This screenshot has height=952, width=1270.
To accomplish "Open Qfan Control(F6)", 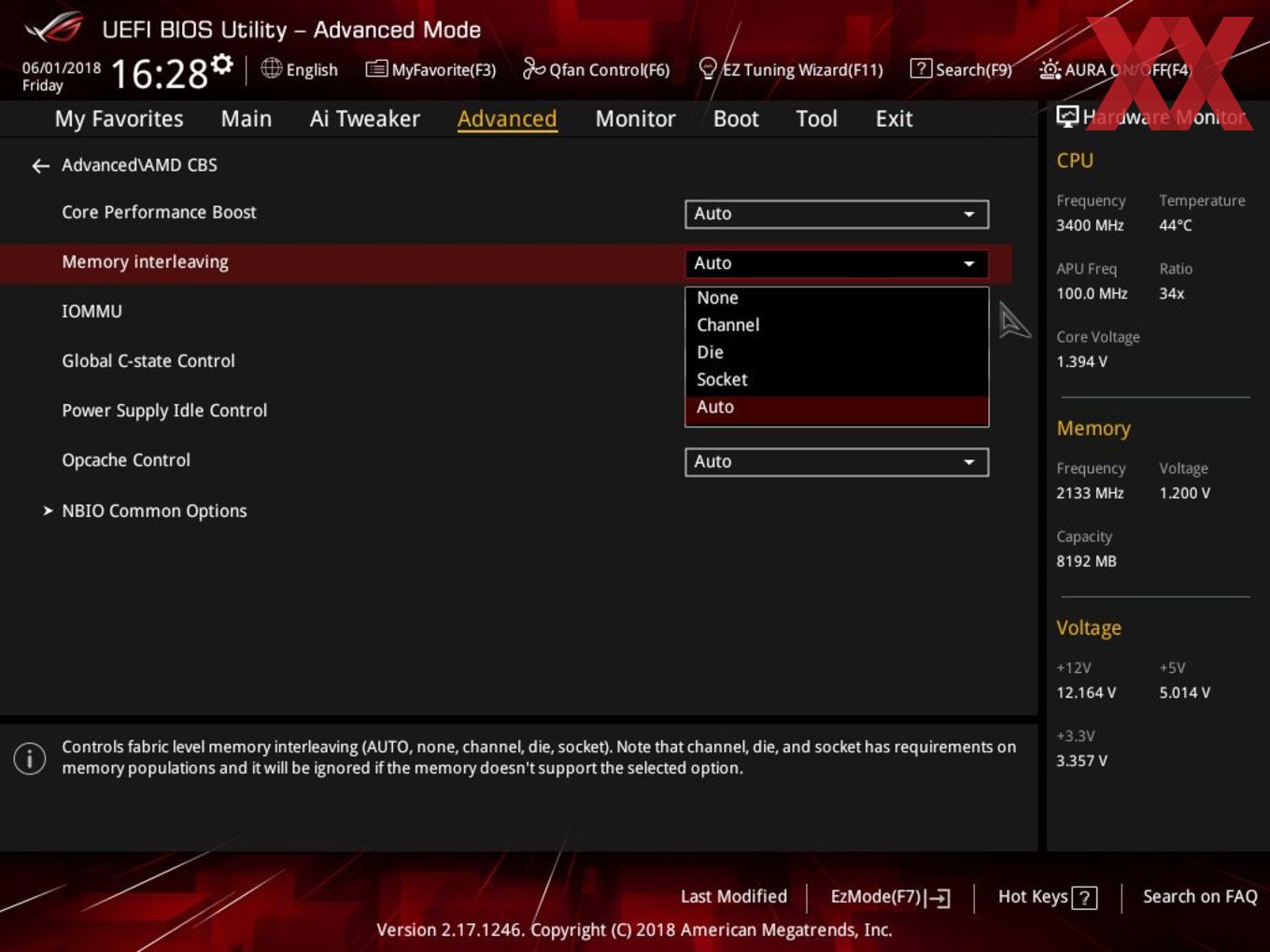I will pyautogui.click(x=596, y=69).
